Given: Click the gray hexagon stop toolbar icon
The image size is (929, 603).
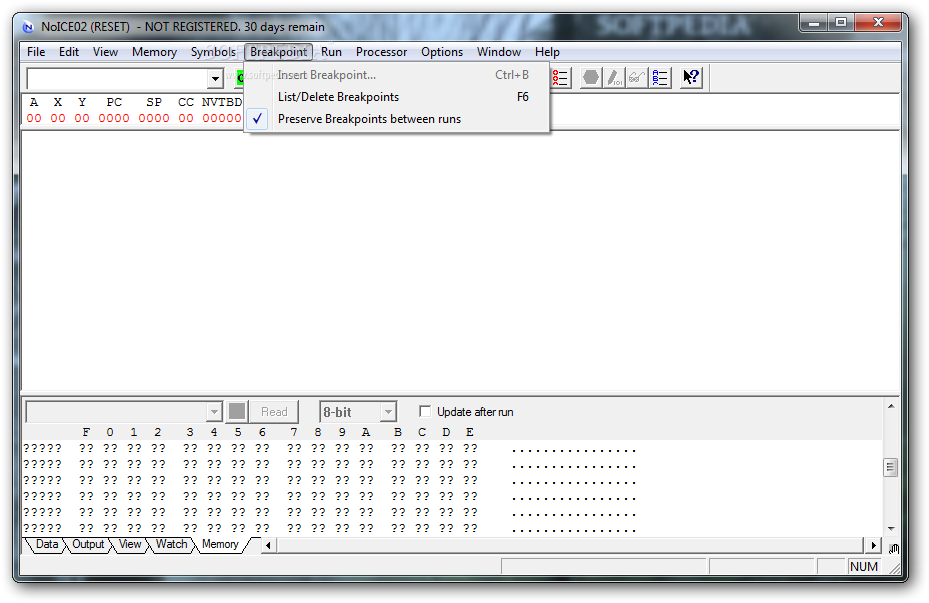Looking at the screenshot, I should click(591, 78).
